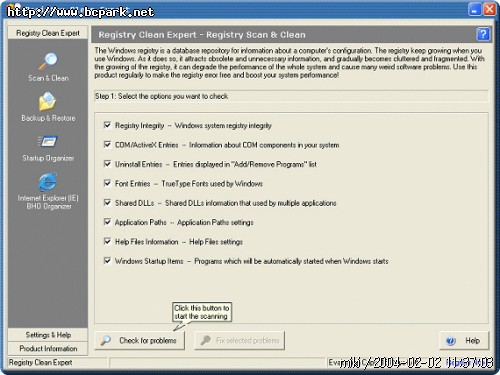Click Check for problems button
Viewport: 500px width, 375px height.
click(x=140, y=340)
